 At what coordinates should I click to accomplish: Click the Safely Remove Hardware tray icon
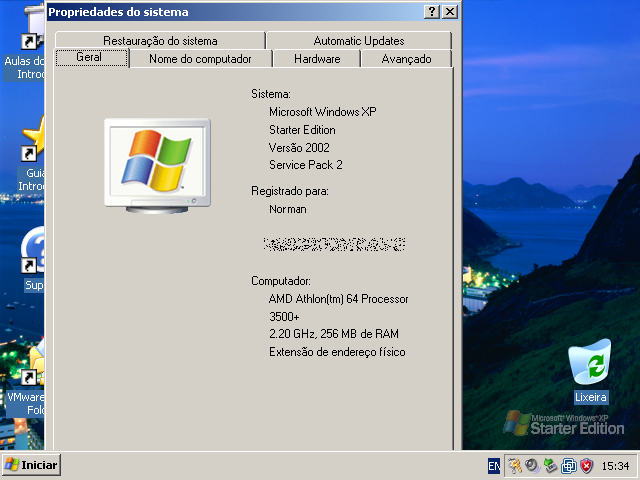click(x=550, y=465)
